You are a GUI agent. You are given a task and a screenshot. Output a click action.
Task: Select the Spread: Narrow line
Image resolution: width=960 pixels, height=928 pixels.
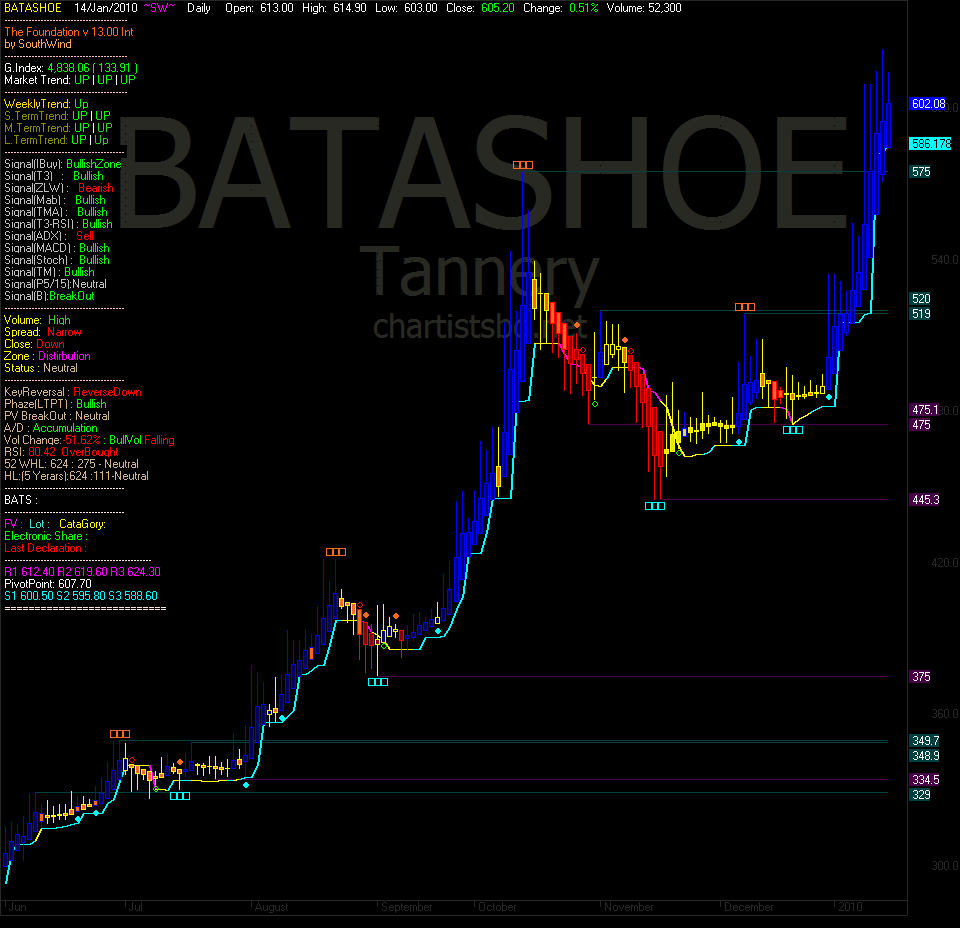tap(43, 332)
